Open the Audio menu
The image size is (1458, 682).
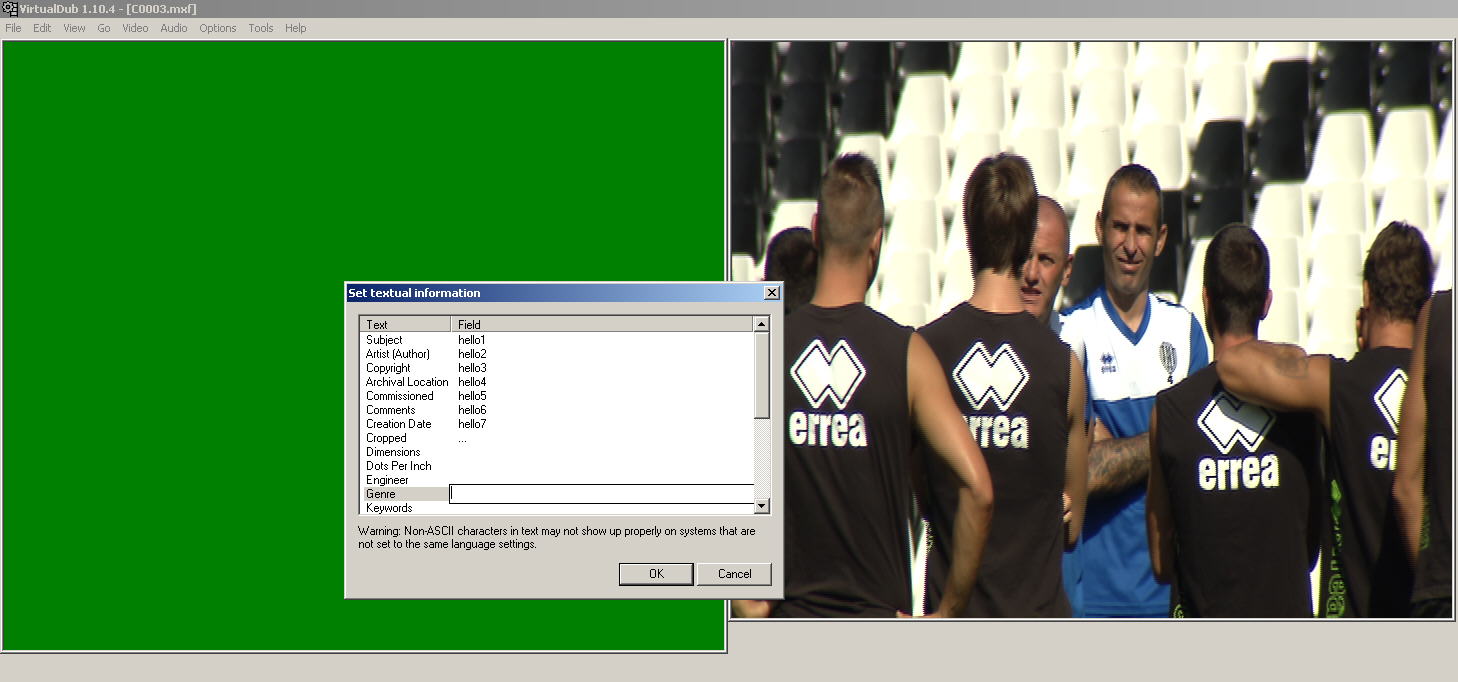tap(174, 28)
